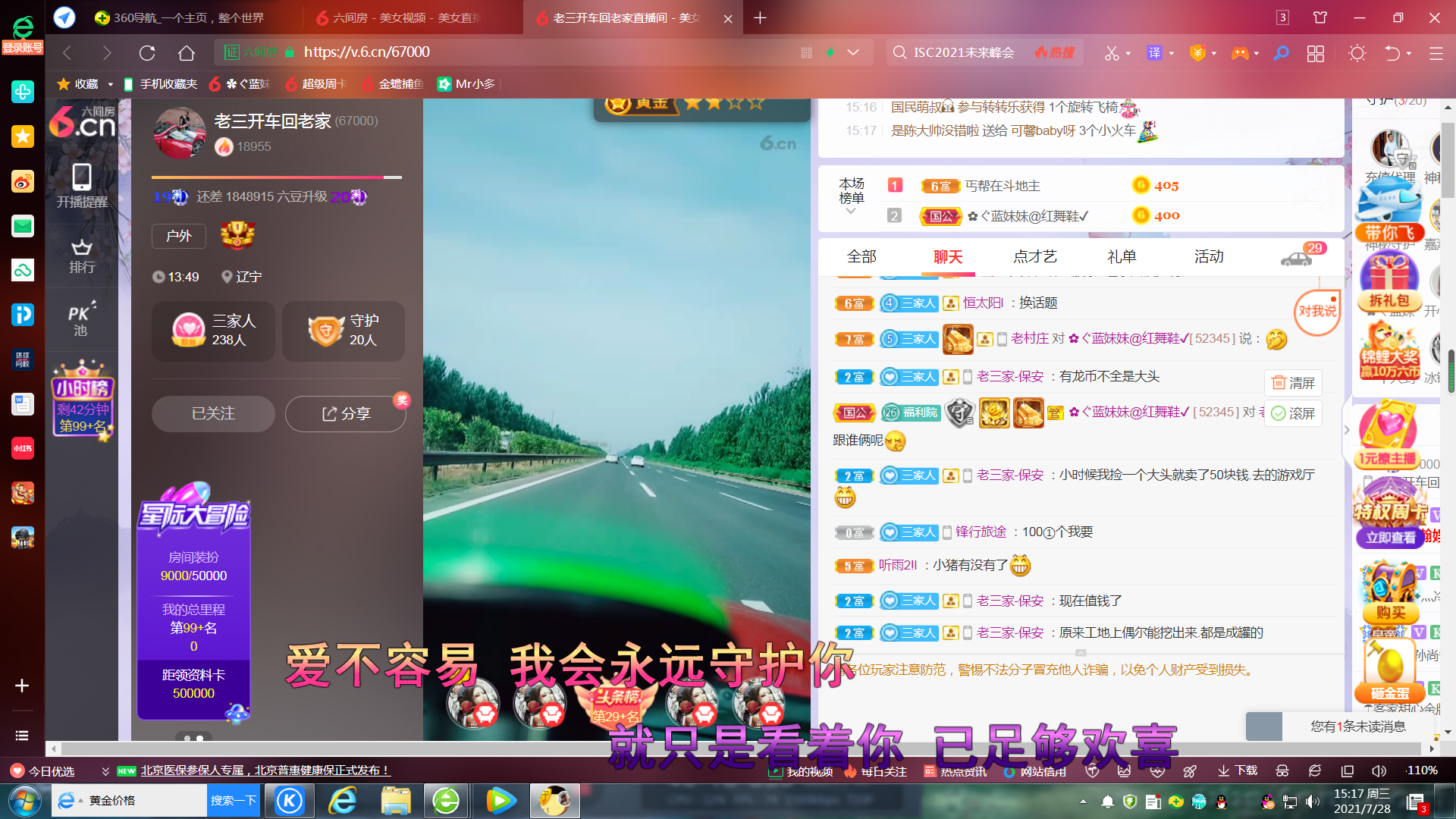Click the 砸金蛋 golden egg icon
1456x819 pixels.
click(1389, 671)
